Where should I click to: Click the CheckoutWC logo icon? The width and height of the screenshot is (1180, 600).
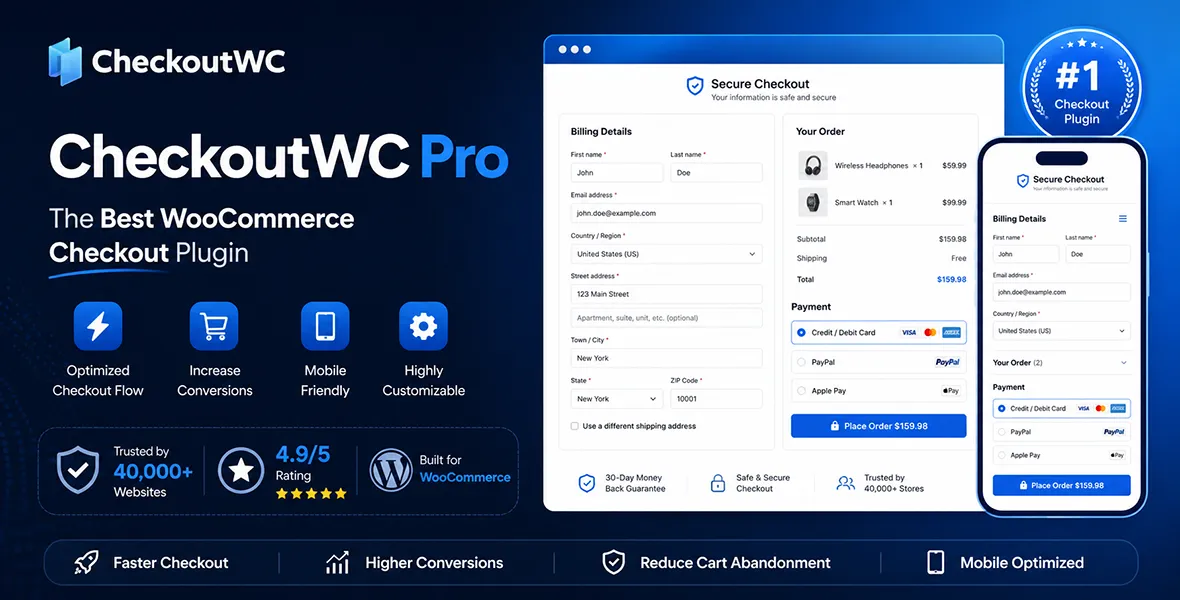point(65,62)
